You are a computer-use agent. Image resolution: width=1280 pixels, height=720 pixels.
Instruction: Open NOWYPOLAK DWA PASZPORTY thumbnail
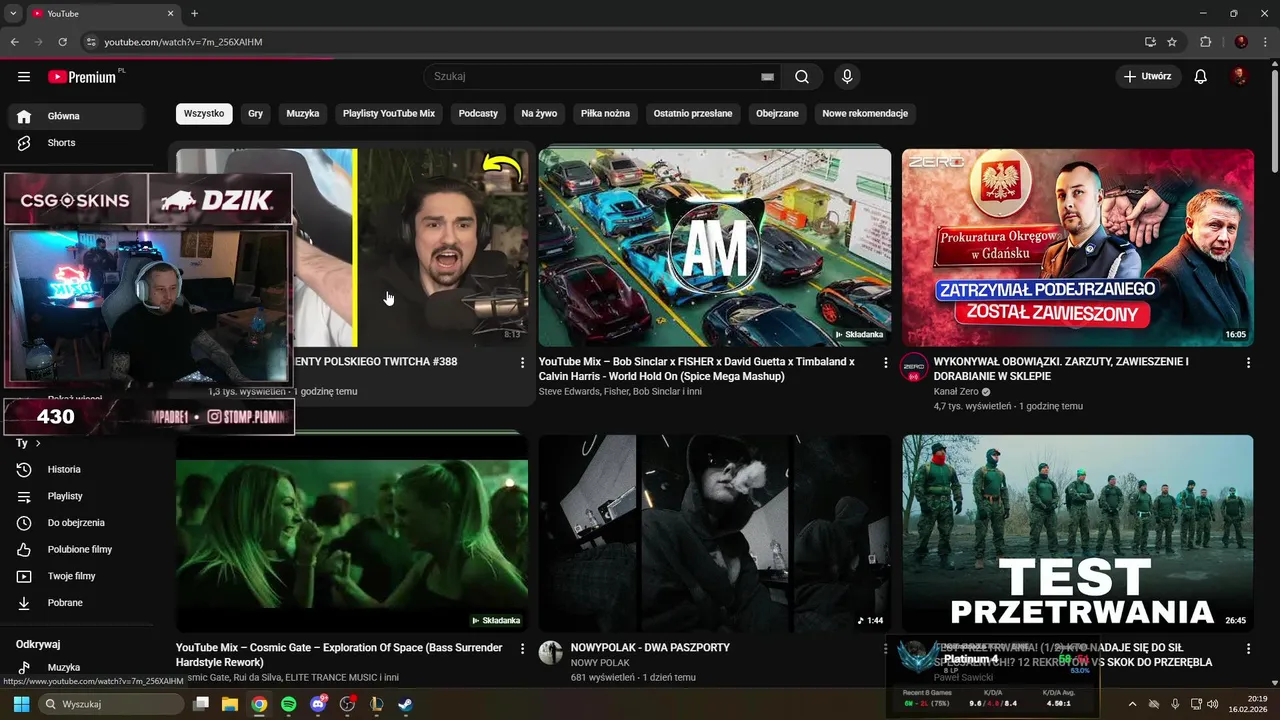[714, 533]
